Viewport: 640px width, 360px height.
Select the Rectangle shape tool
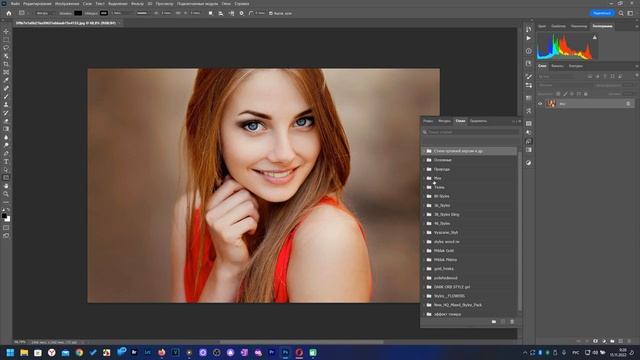[x=6, y=178]
